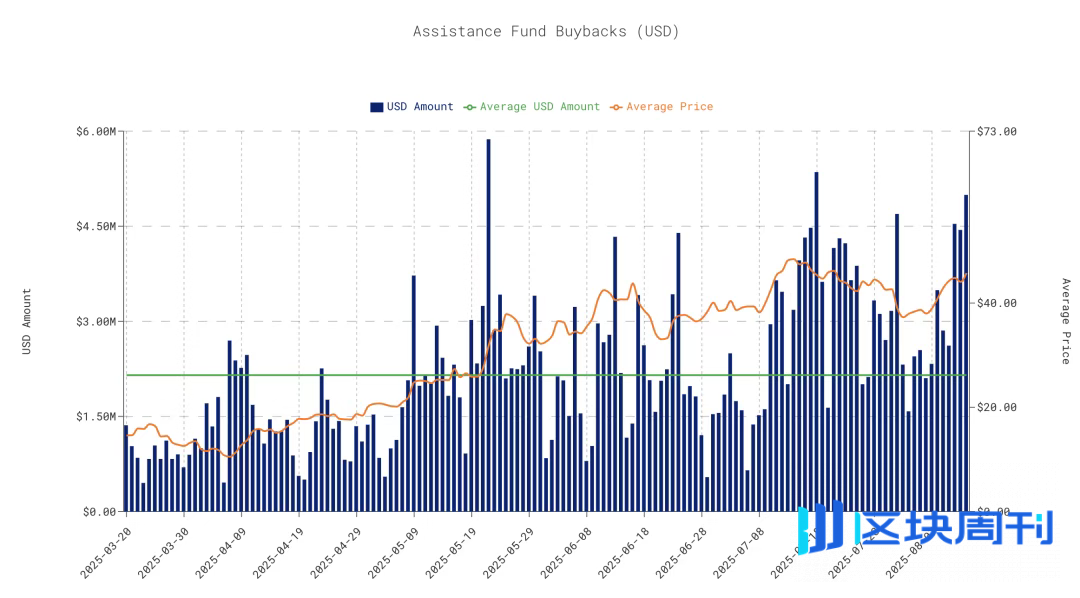
Task: Click the green Average USD Amount legend marker
Action: [470, 107]
